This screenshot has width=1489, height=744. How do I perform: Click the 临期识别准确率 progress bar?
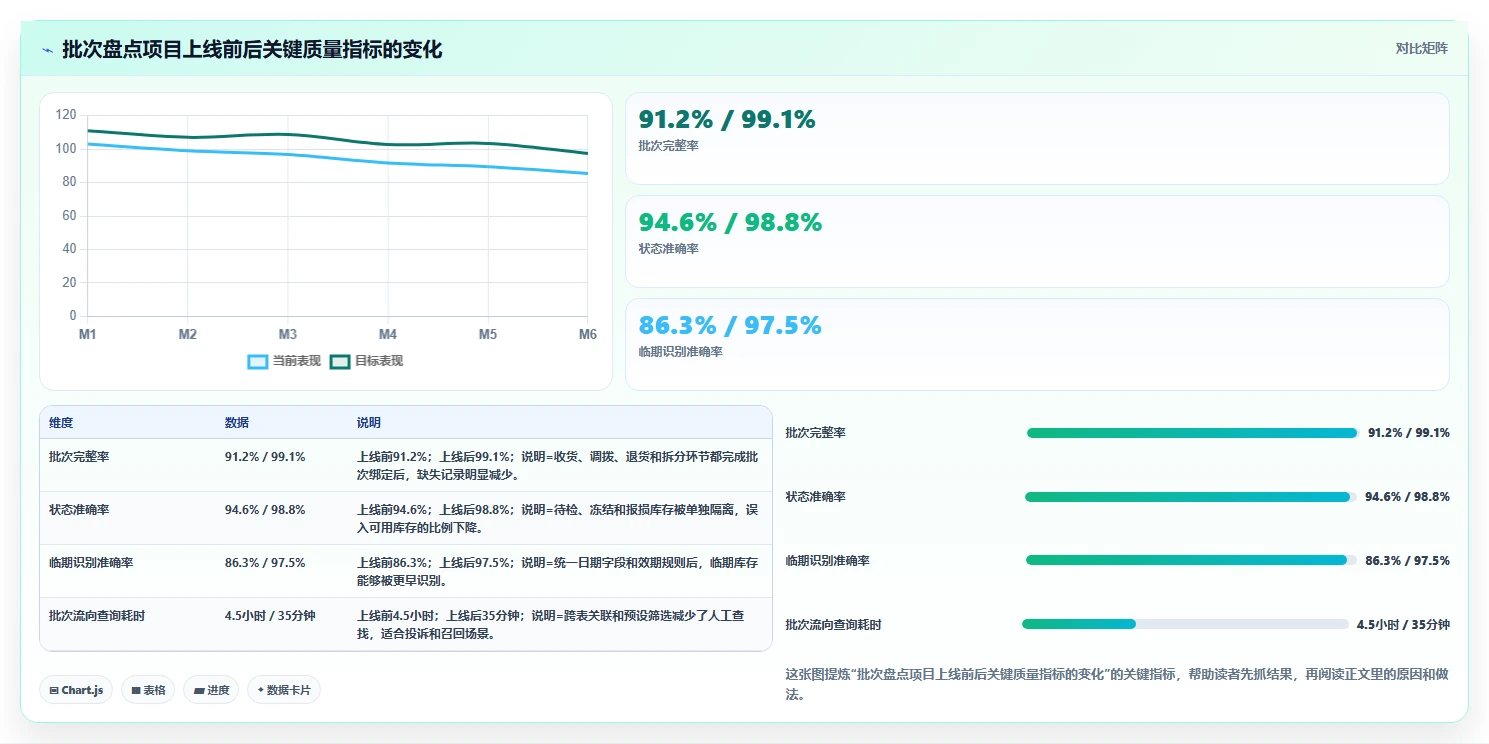click(1191, 560)
